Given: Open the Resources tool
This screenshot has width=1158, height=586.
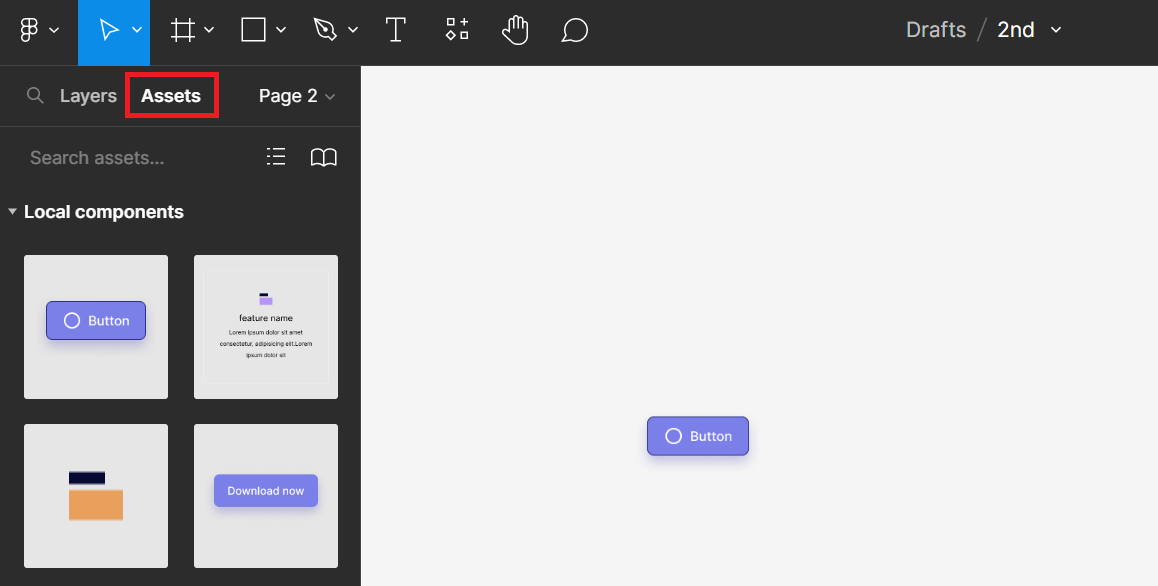Looking at the screenshot, I should 457,31.
